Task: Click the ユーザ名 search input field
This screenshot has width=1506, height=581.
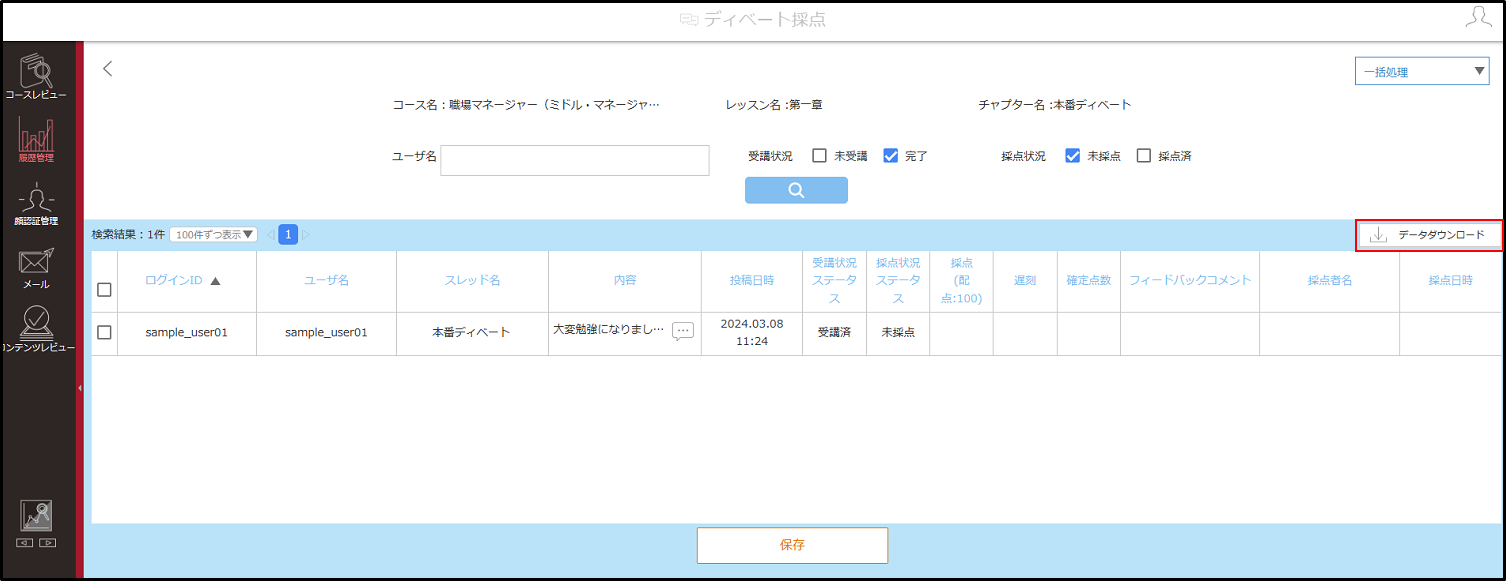Action: point(575,160)
